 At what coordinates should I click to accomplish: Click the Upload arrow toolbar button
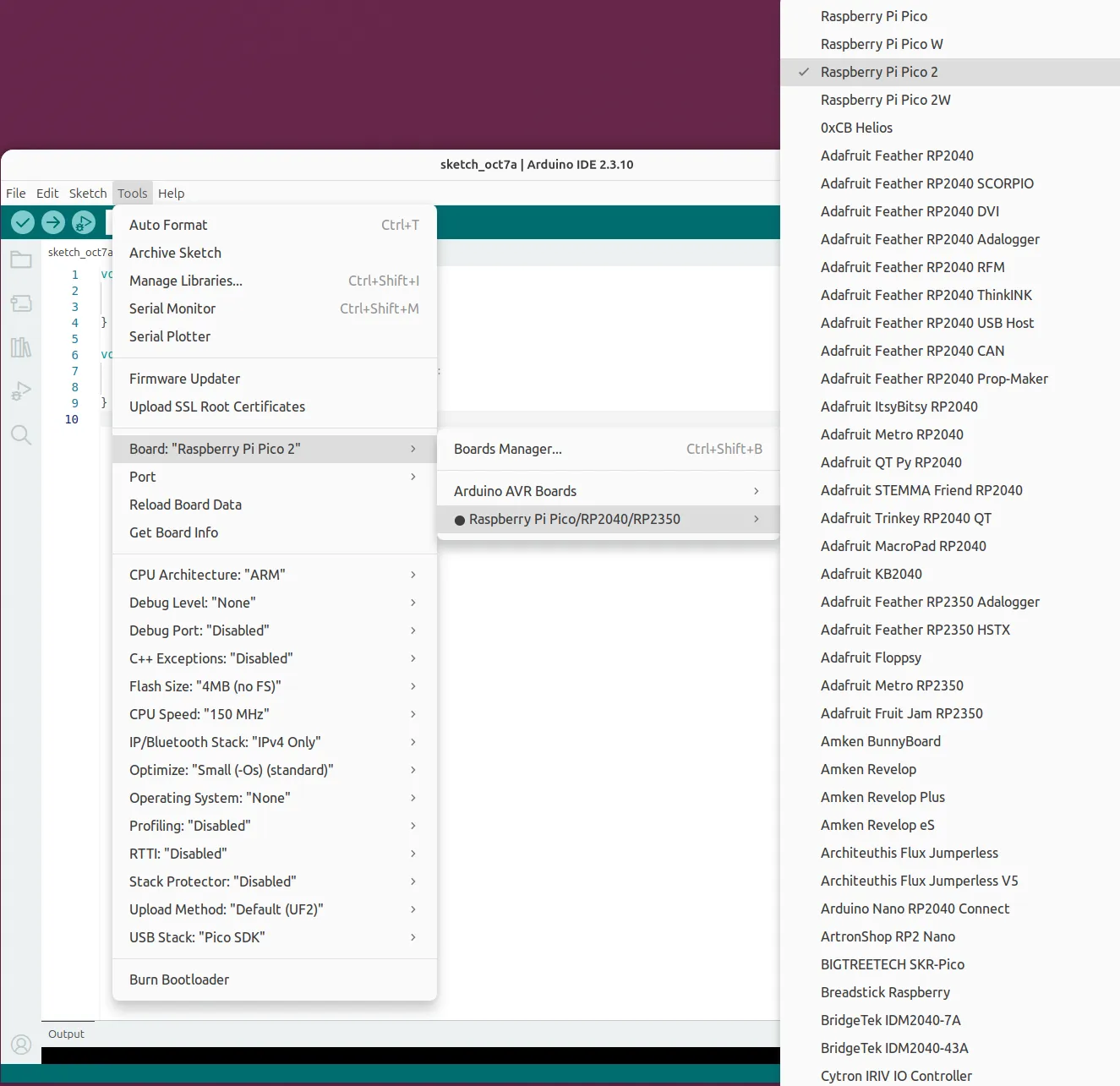coord(53,222)
